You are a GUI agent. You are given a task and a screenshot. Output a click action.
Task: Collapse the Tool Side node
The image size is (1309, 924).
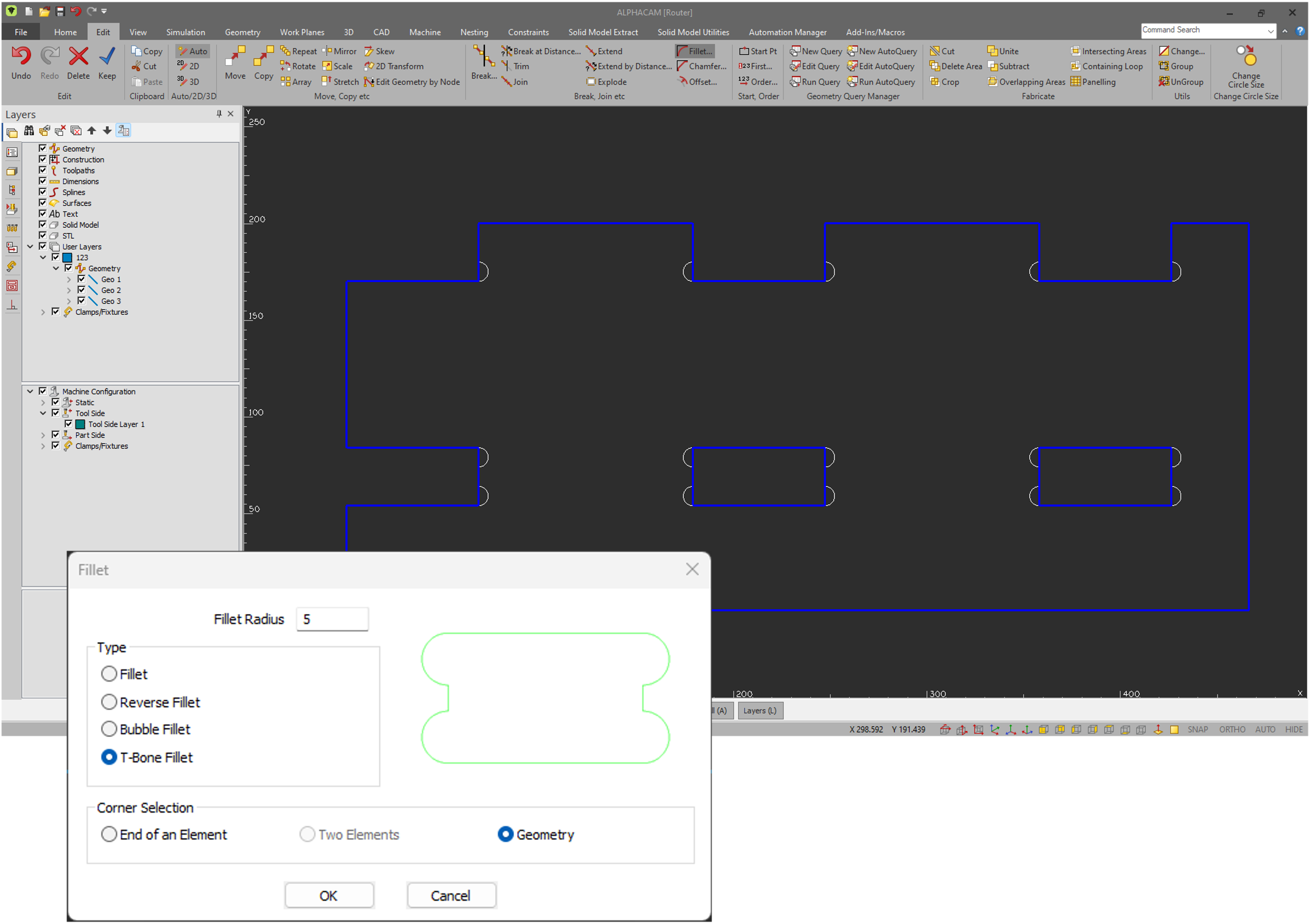click(43, 413)
